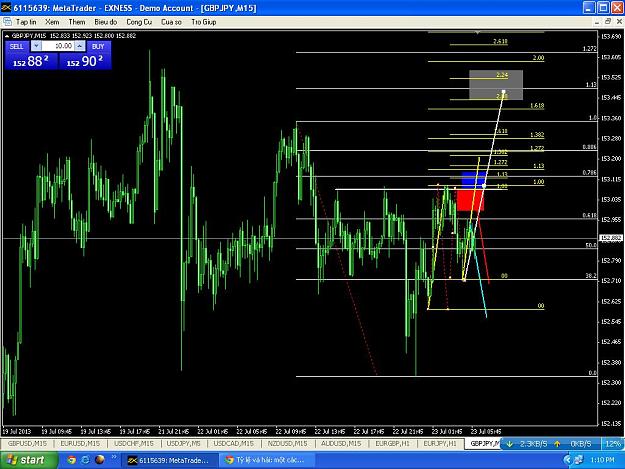The width and height of the screenshot is (625, 469).
Task: Click the lot volume input field
Action: 58,46
